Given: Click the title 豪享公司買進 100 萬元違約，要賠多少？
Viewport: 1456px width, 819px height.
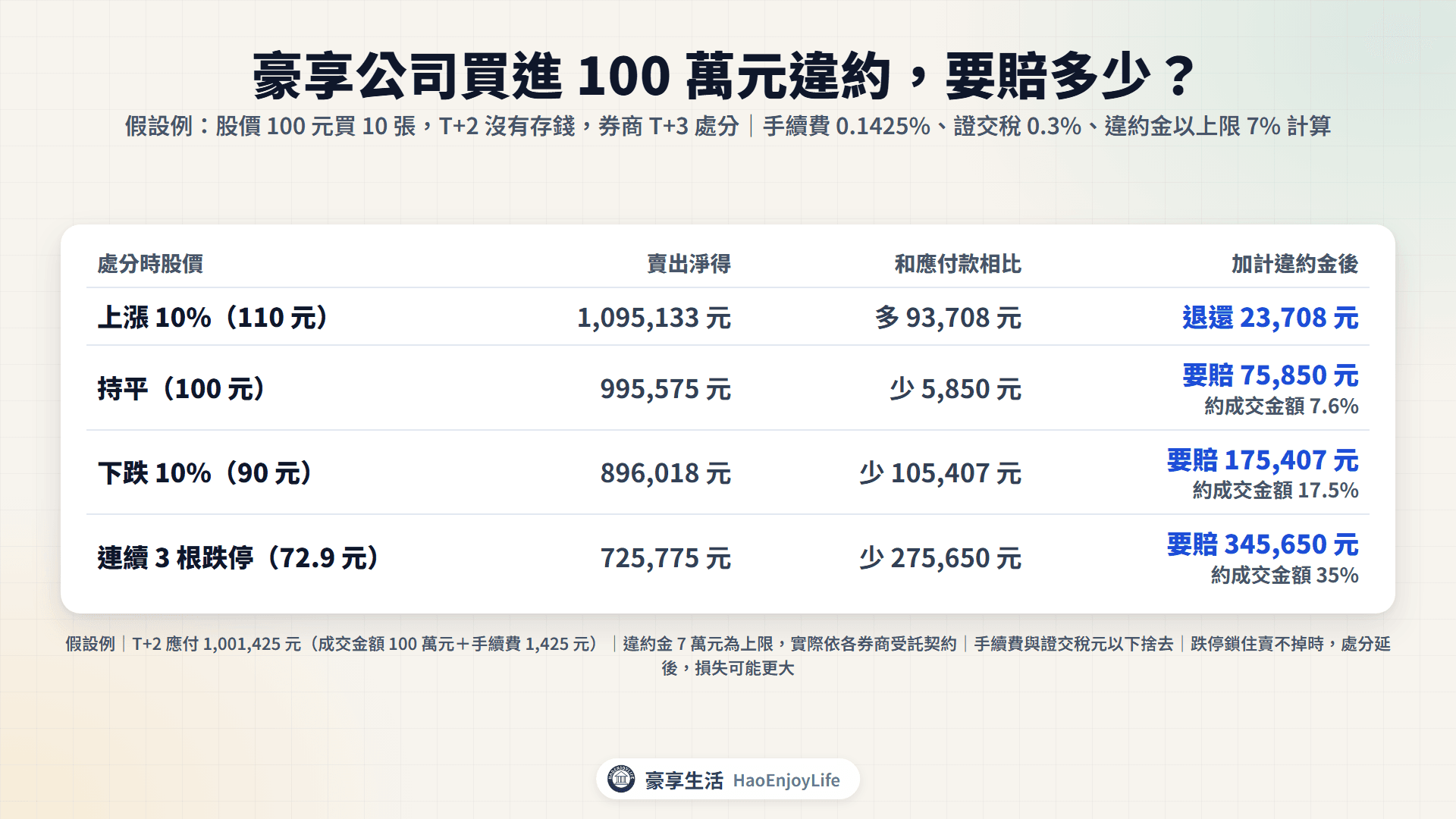Looking at the screenshot, I should coord(724,77).
